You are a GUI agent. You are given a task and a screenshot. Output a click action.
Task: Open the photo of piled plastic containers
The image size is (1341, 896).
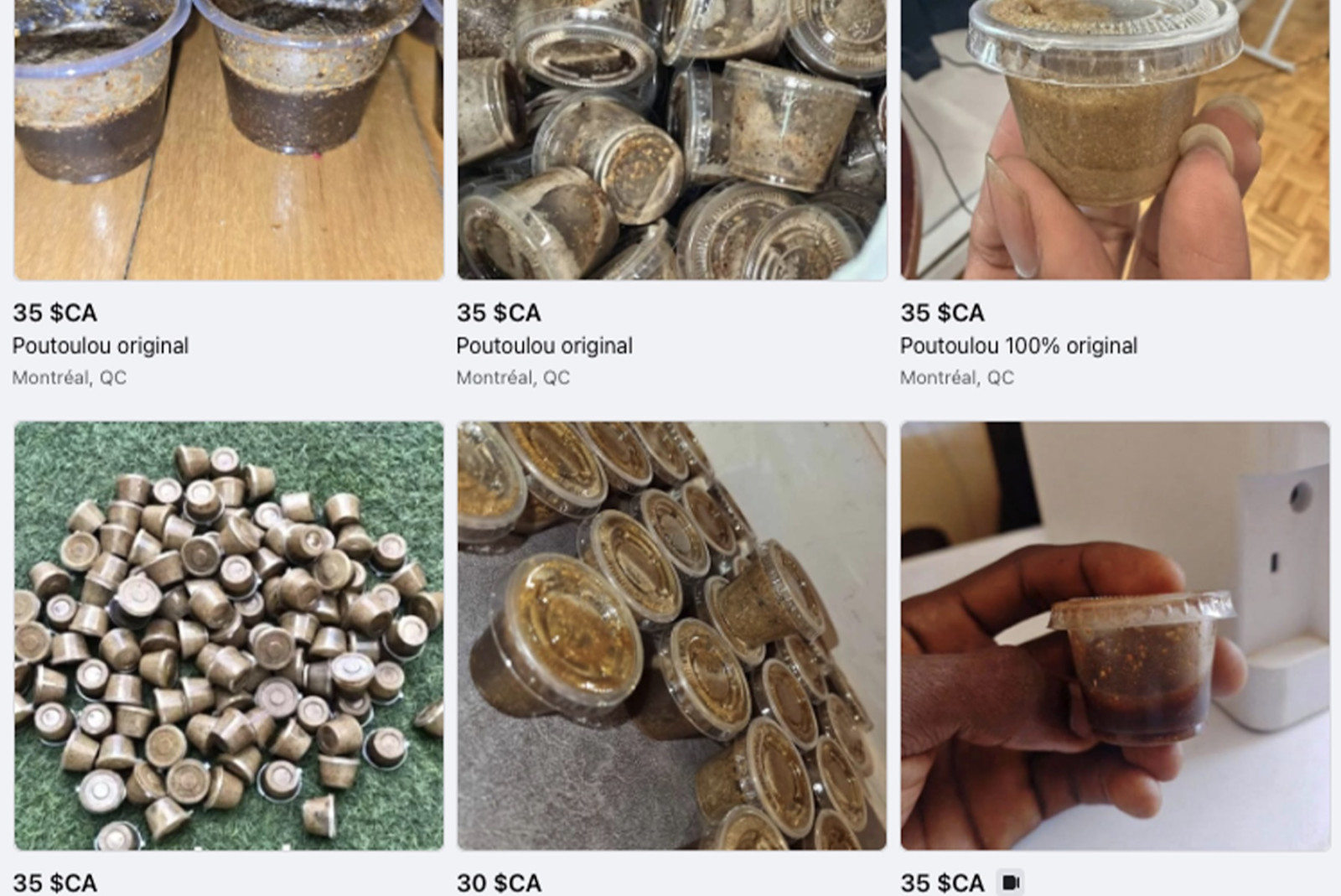pos(672,140)
